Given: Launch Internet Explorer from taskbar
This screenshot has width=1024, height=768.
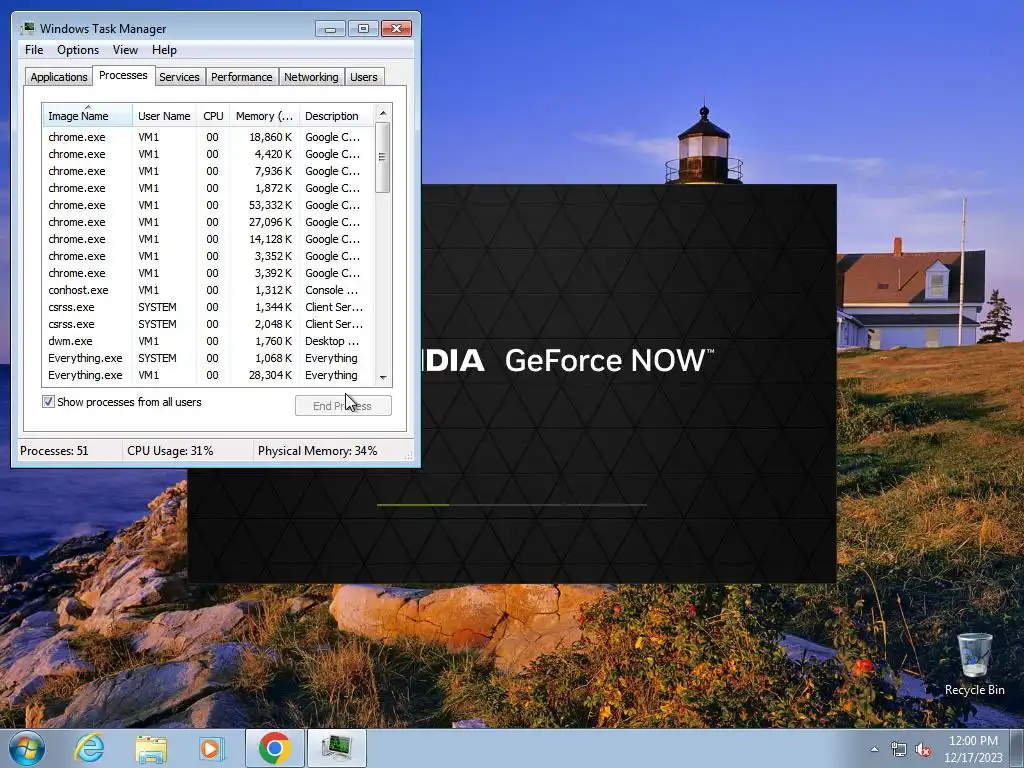Looking at the screenshot, I should tap(89, 748).
